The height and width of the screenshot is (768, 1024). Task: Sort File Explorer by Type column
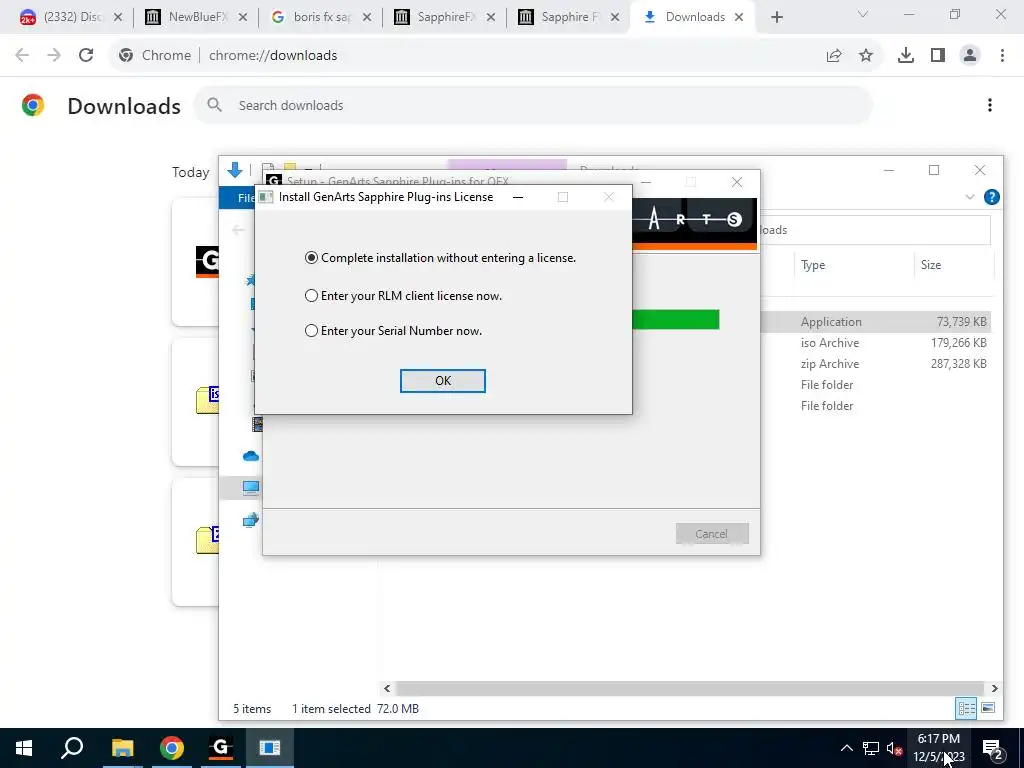[x=853, y=265]
